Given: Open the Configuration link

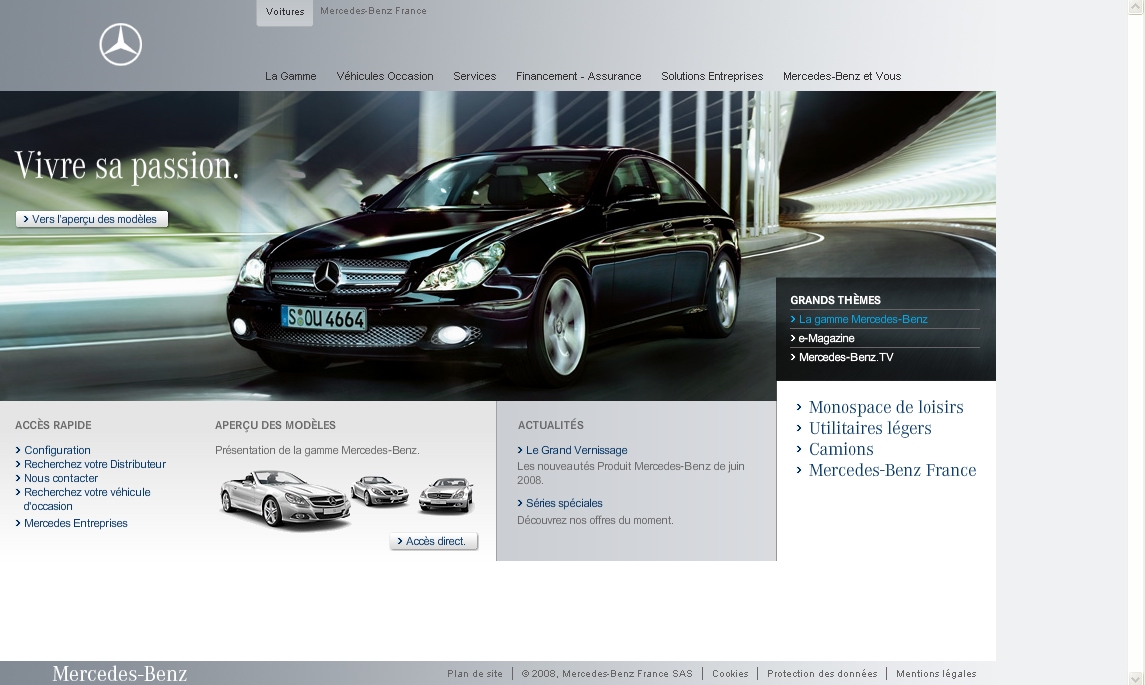Looking at the screenshot, I should (x=57, y=450).
